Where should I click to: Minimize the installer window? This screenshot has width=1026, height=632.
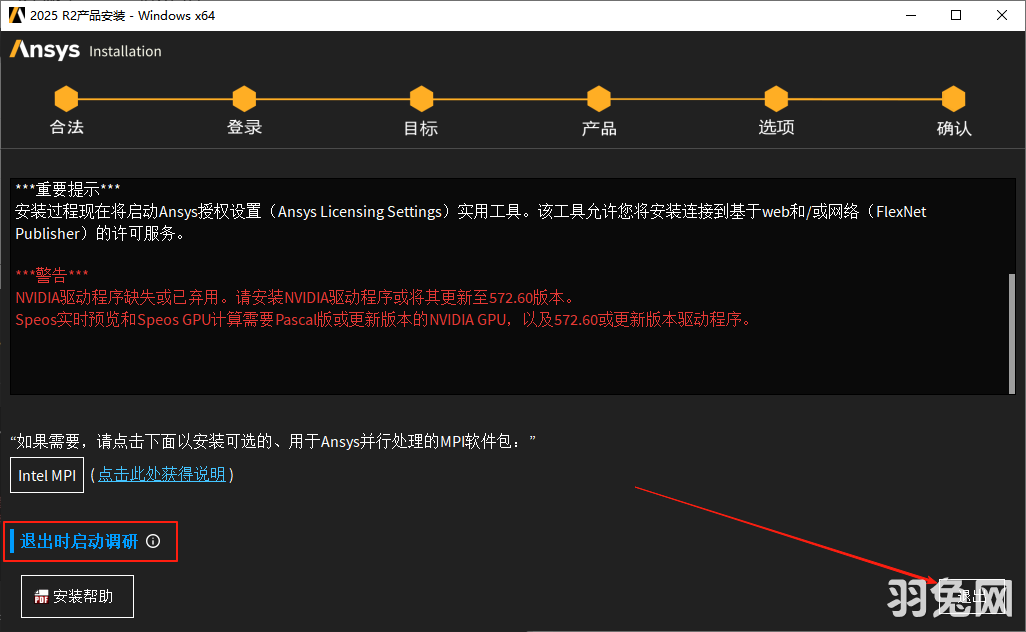tap(911, 15)
